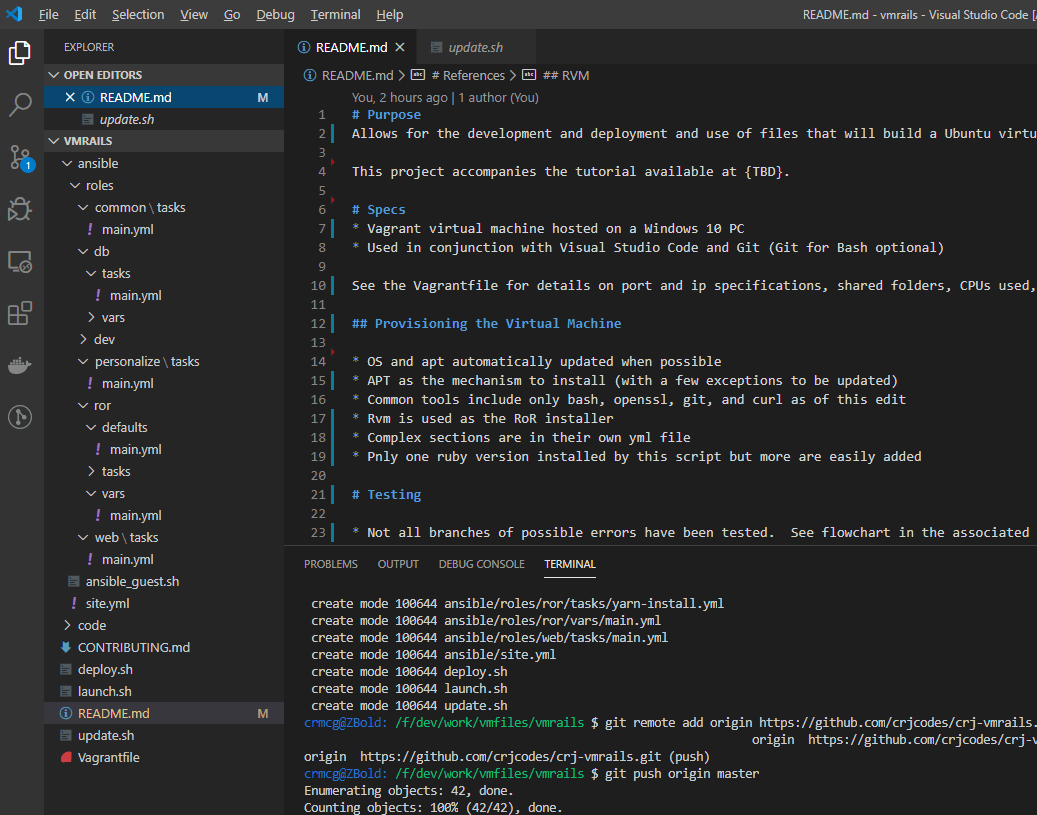
Task: Click breadcrumb symbol icon before RVM
Action: coord(529,75)
